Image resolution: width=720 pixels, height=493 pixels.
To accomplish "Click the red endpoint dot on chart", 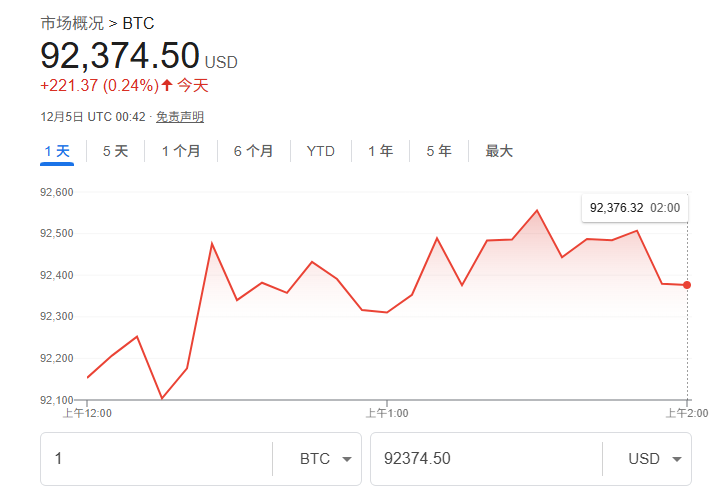I will (687, 285).
